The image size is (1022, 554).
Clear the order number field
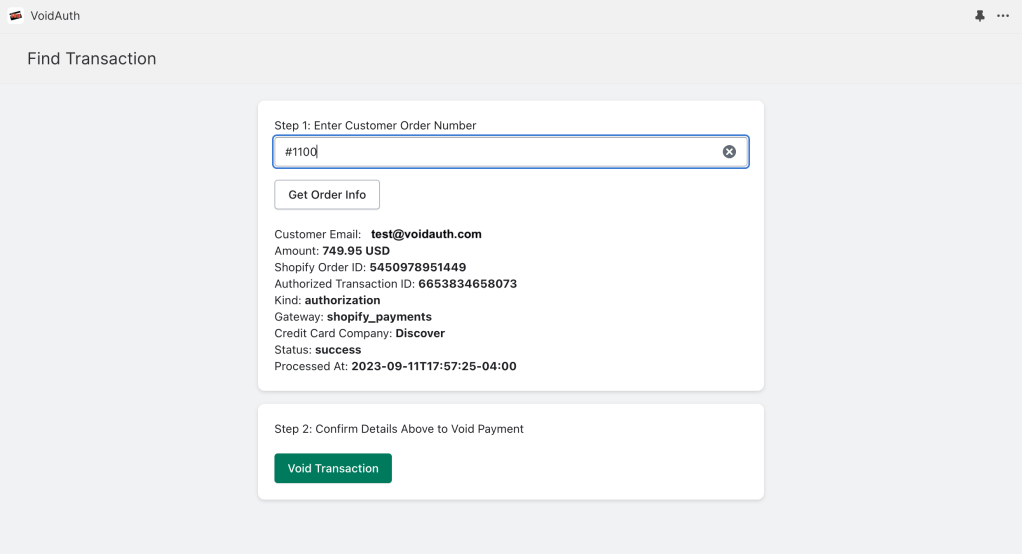[729, 152]
